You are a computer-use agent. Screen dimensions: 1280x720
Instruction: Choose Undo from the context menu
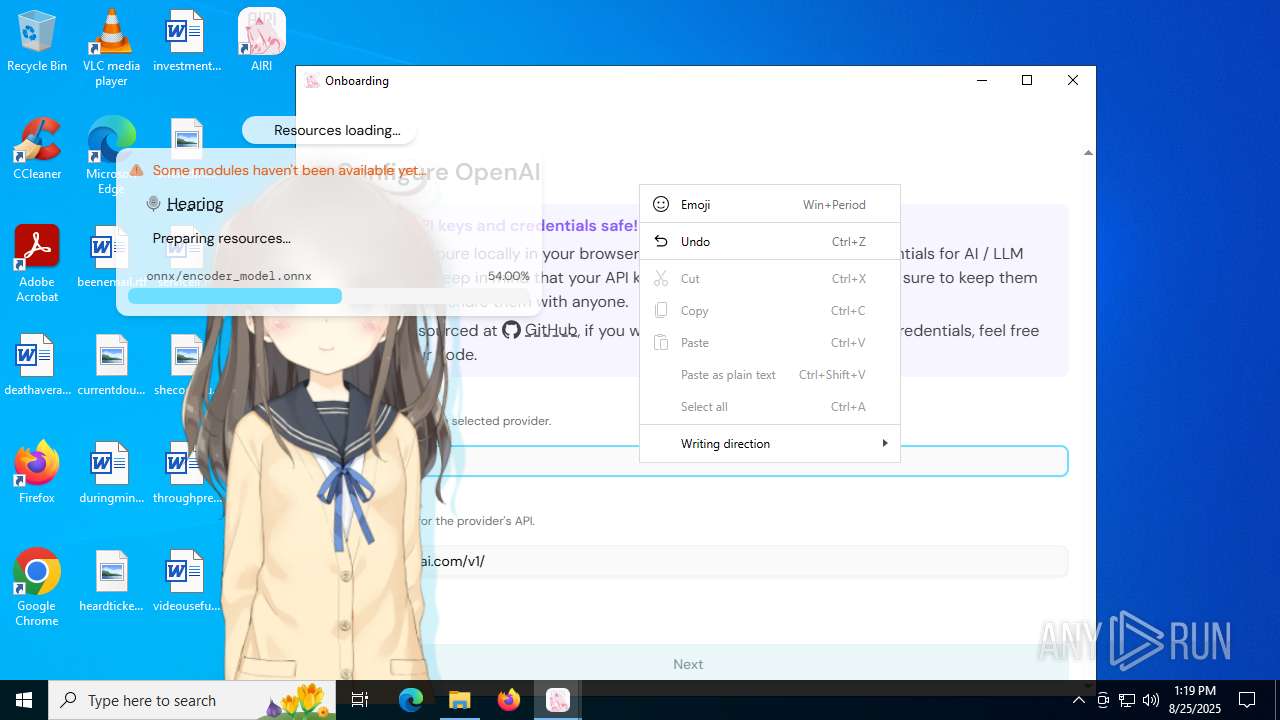[770, 241]
